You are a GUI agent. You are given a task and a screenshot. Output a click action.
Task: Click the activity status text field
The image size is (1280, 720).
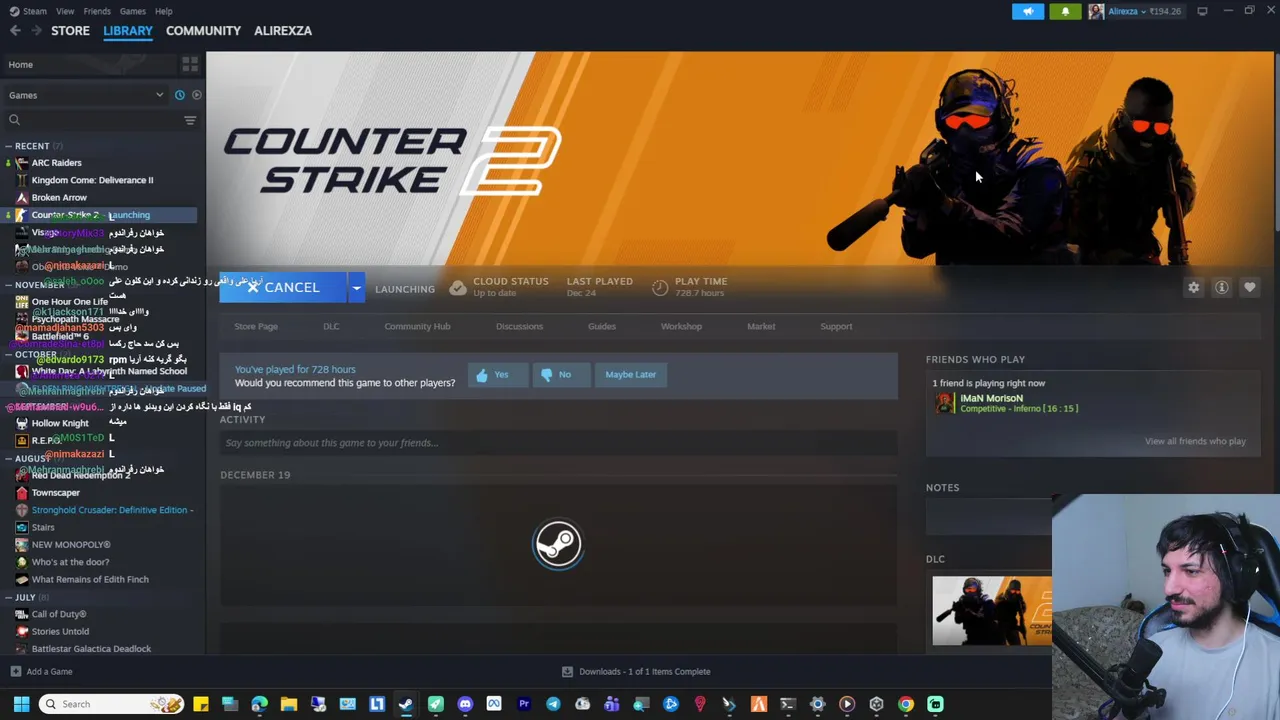[x=558, y=443]
